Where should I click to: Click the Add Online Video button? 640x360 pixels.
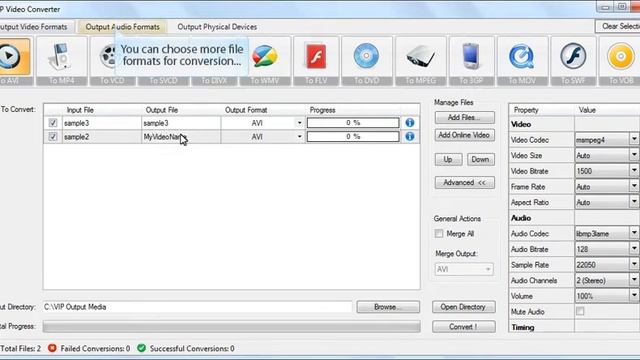tap(464, 135)
